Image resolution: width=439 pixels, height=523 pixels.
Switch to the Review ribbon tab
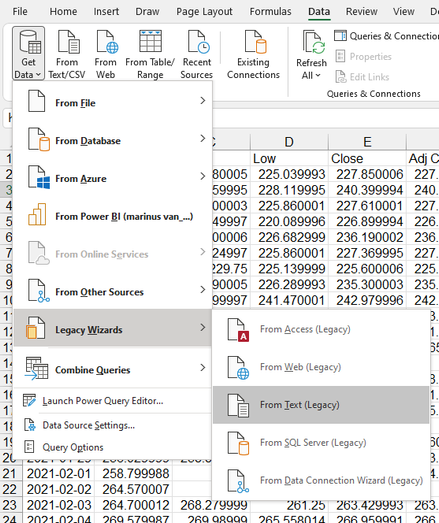[362, 11]
